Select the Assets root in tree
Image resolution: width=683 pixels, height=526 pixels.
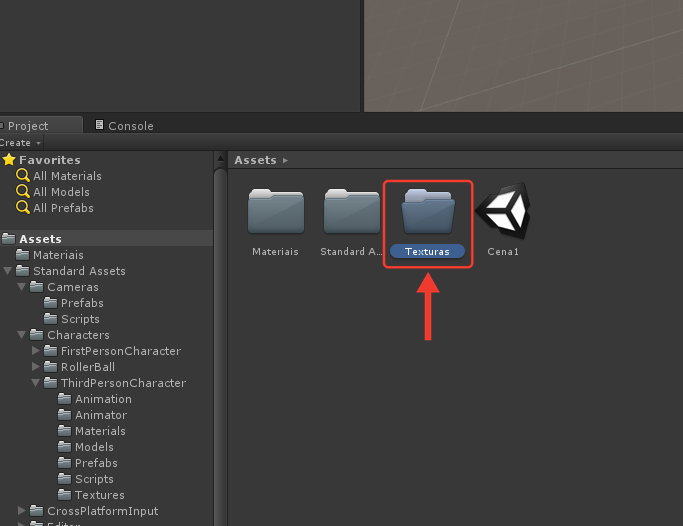(x=106, y=239)
